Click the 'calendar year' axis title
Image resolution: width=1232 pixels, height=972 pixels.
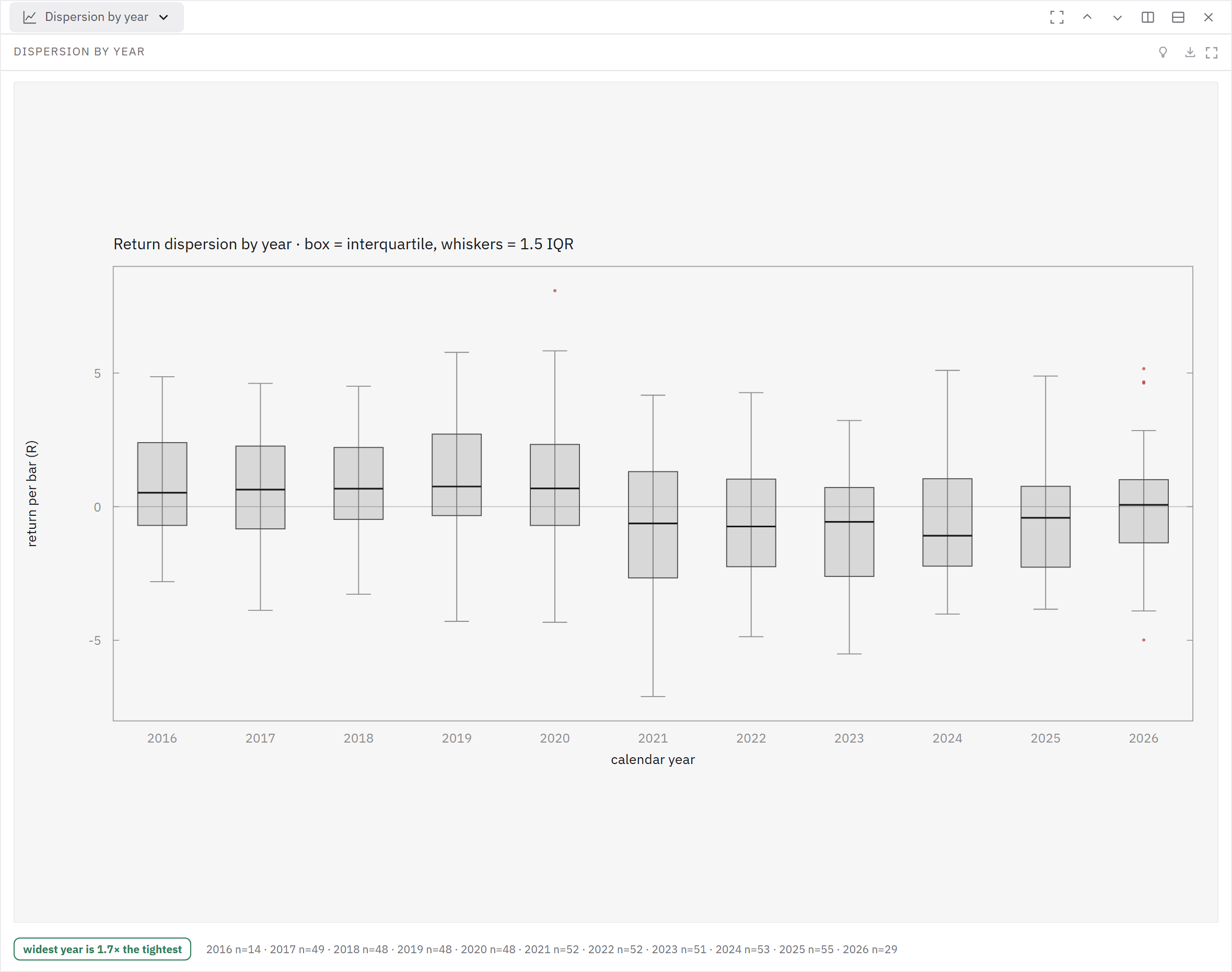click(x=653, y=759)
